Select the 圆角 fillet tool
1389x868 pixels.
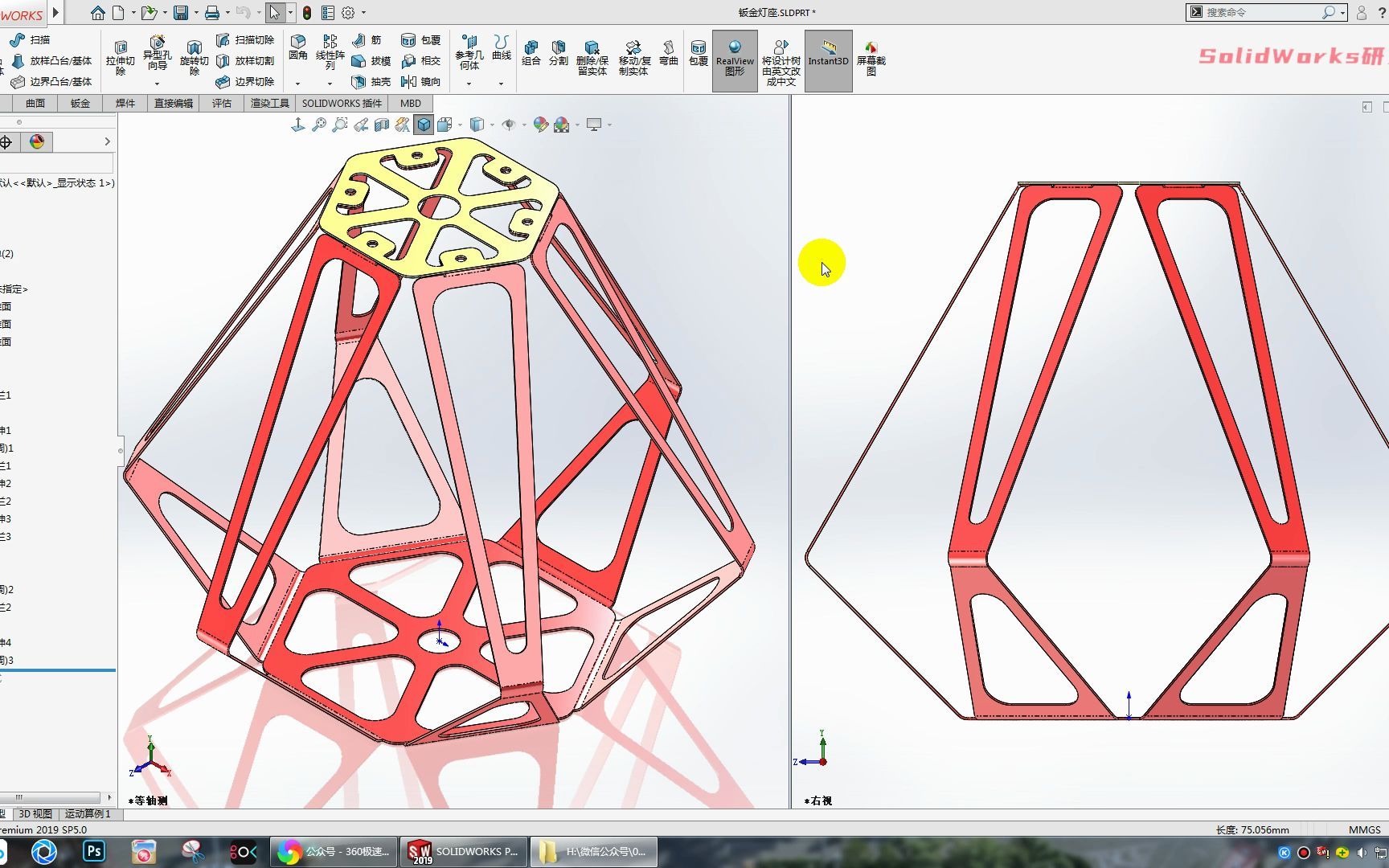(x=298, y=47)
